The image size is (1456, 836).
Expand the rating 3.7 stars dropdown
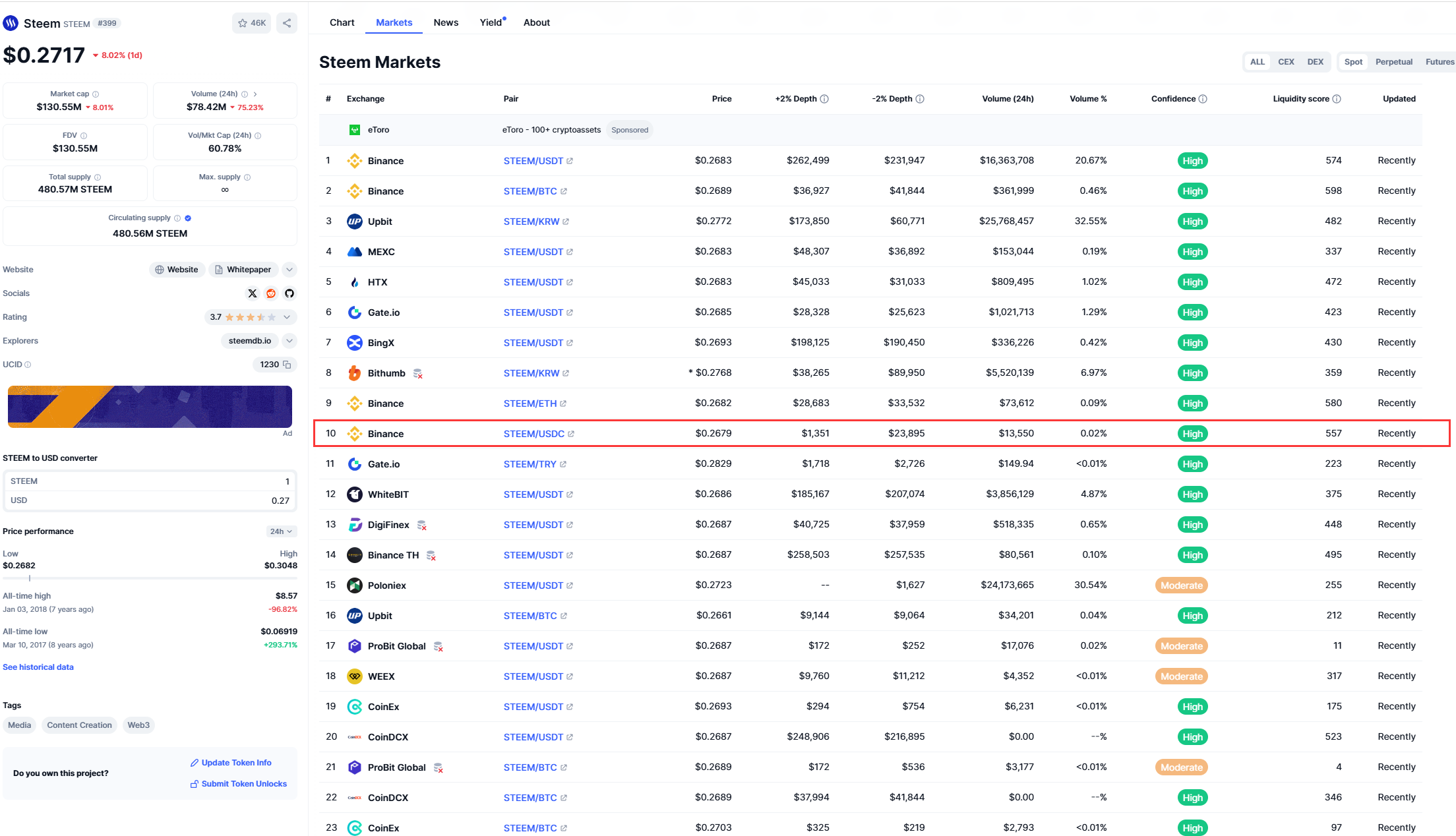point(287,317)
